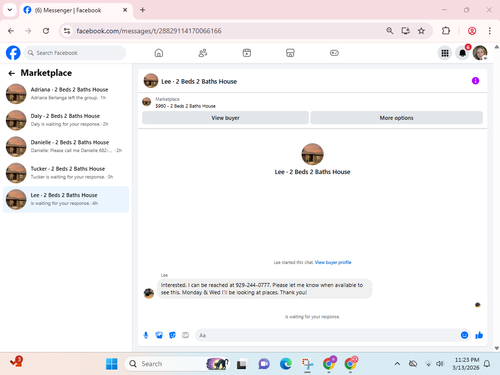This screenshot has height=375, width=500.
Task: Select Lee's 2 Beds 2 Baths House chat
Action: click(x=66, y=199)
